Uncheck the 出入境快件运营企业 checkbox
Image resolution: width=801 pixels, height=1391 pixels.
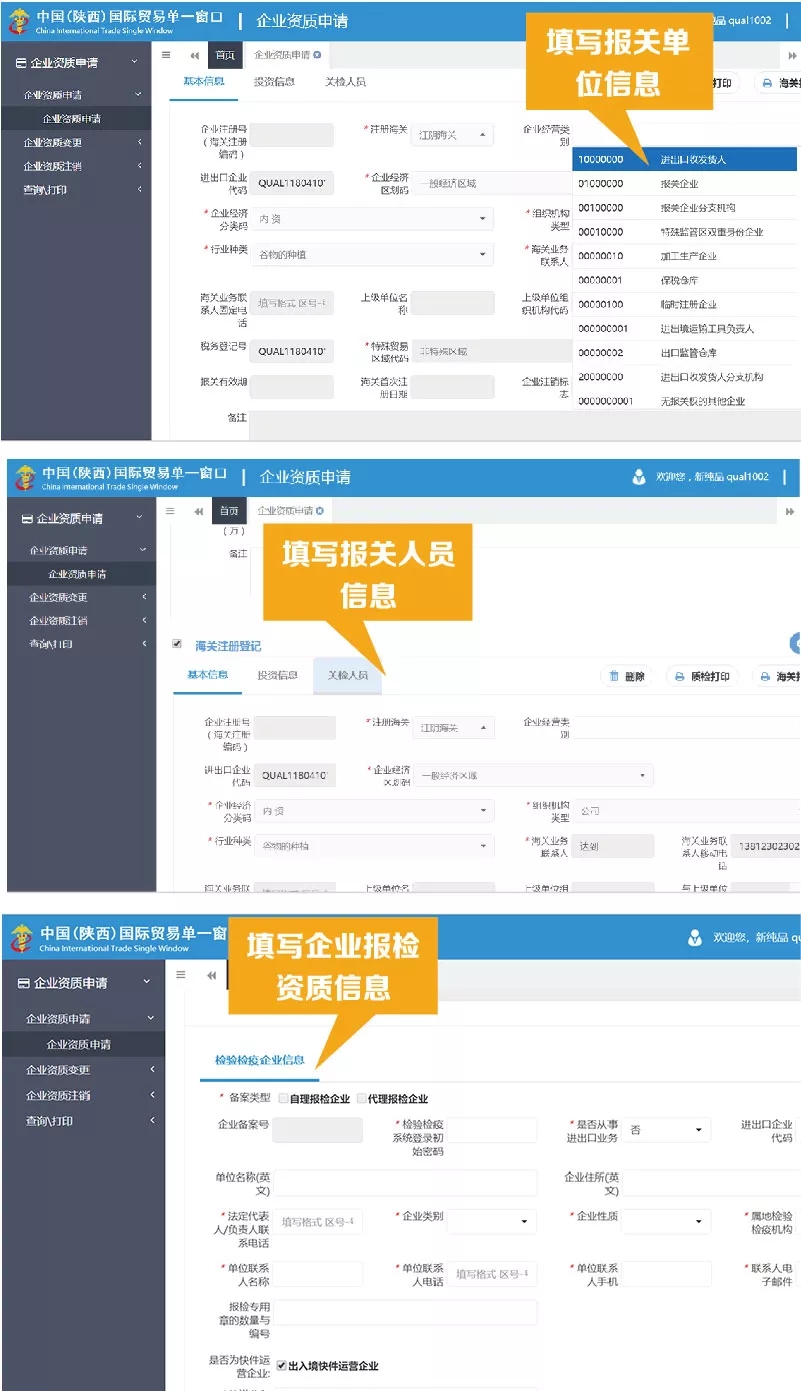pyautogui.click(x=281, y=1365)
